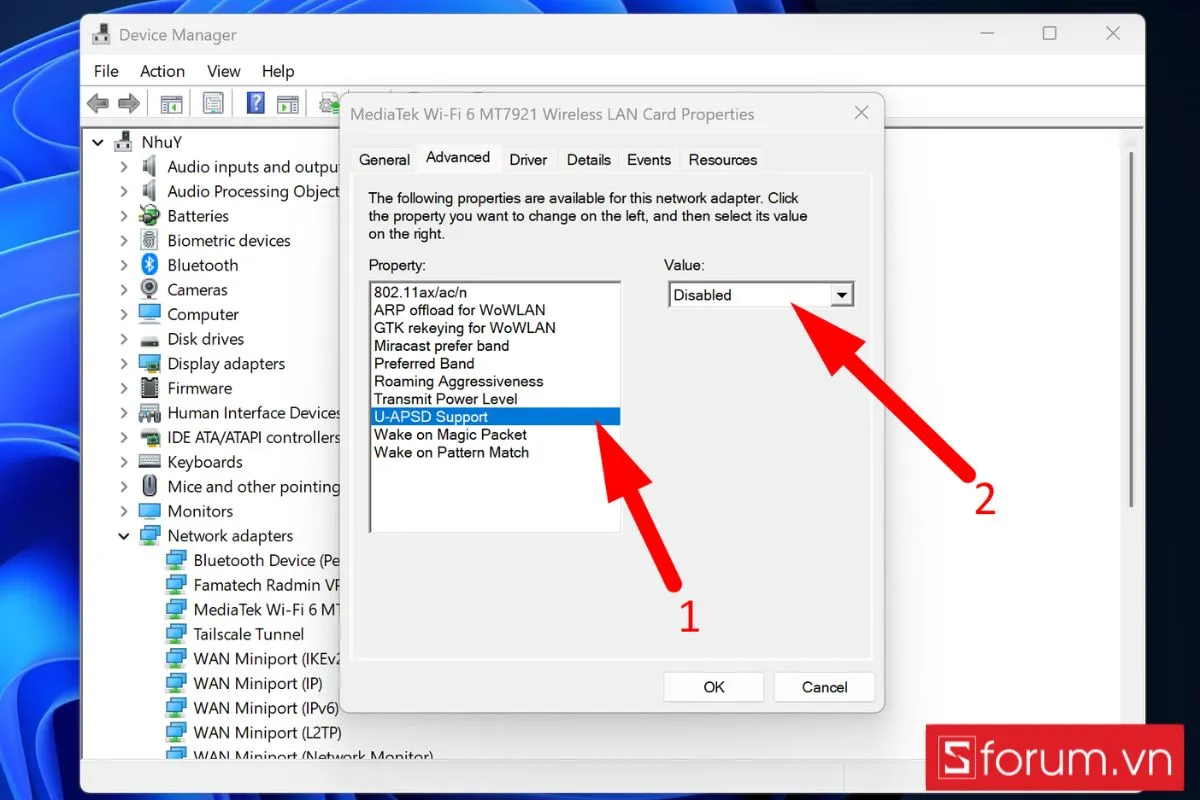Expand the Keyboards category
This screenshot has width=1200, height=800.
(124, 461)
